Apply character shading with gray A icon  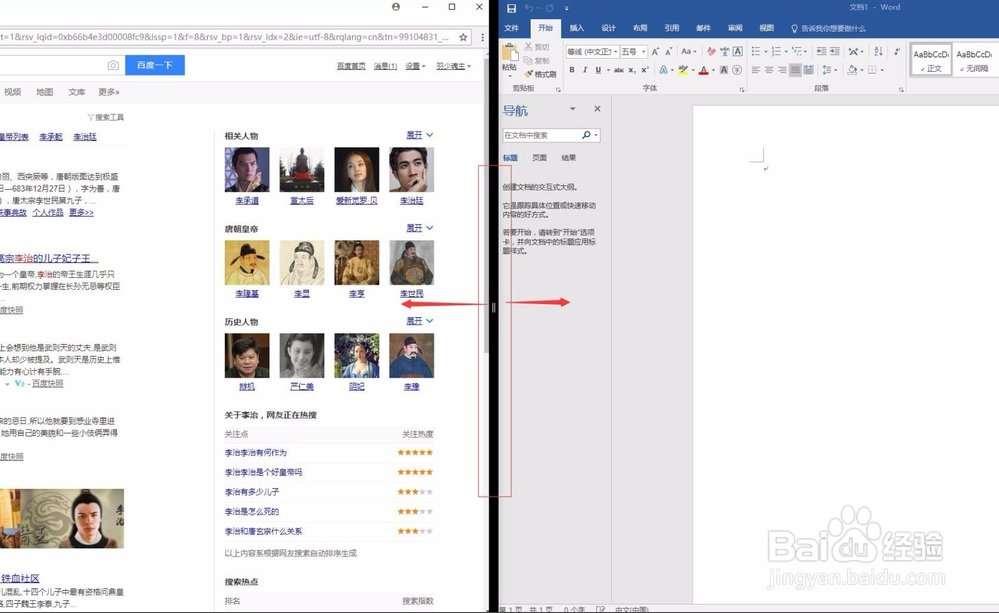724,70
